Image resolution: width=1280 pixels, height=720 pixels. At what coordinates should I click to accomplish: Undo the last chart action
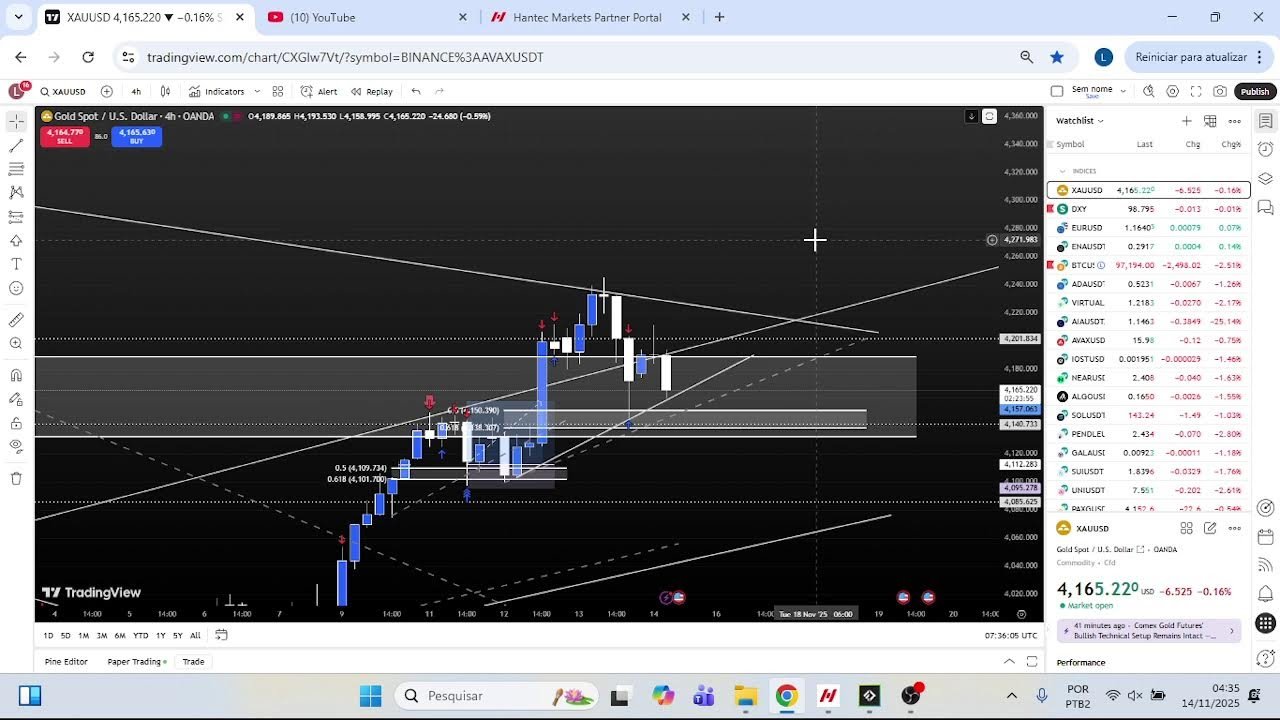tap(416, 91)
